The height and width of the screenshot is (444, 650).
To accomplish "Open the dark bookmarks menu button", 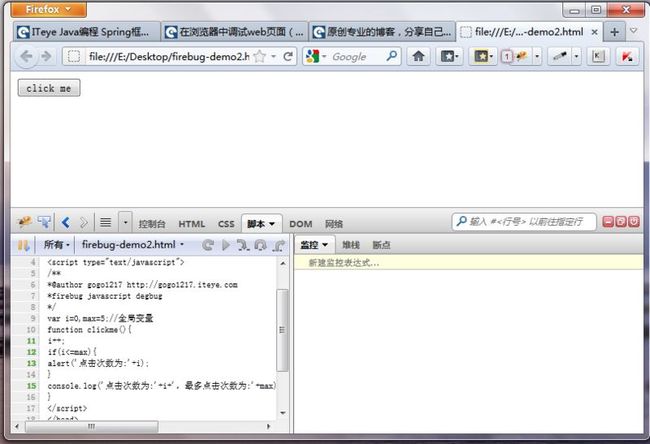I will [449, 56].
